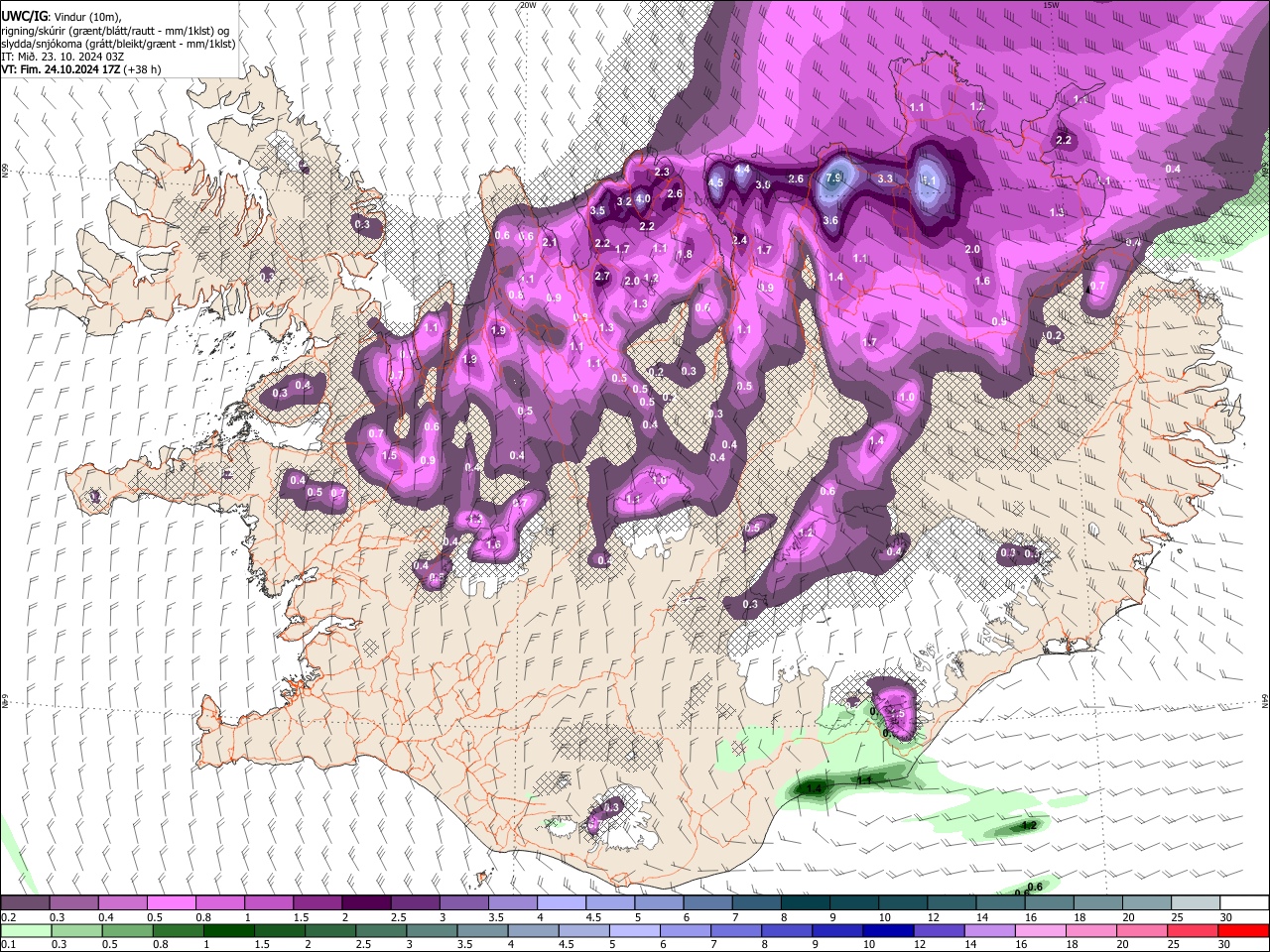Pick snow-scale swatch between 0.2 and 0.3
This screenshot has width=1270, height=952.
coord(25,903)
